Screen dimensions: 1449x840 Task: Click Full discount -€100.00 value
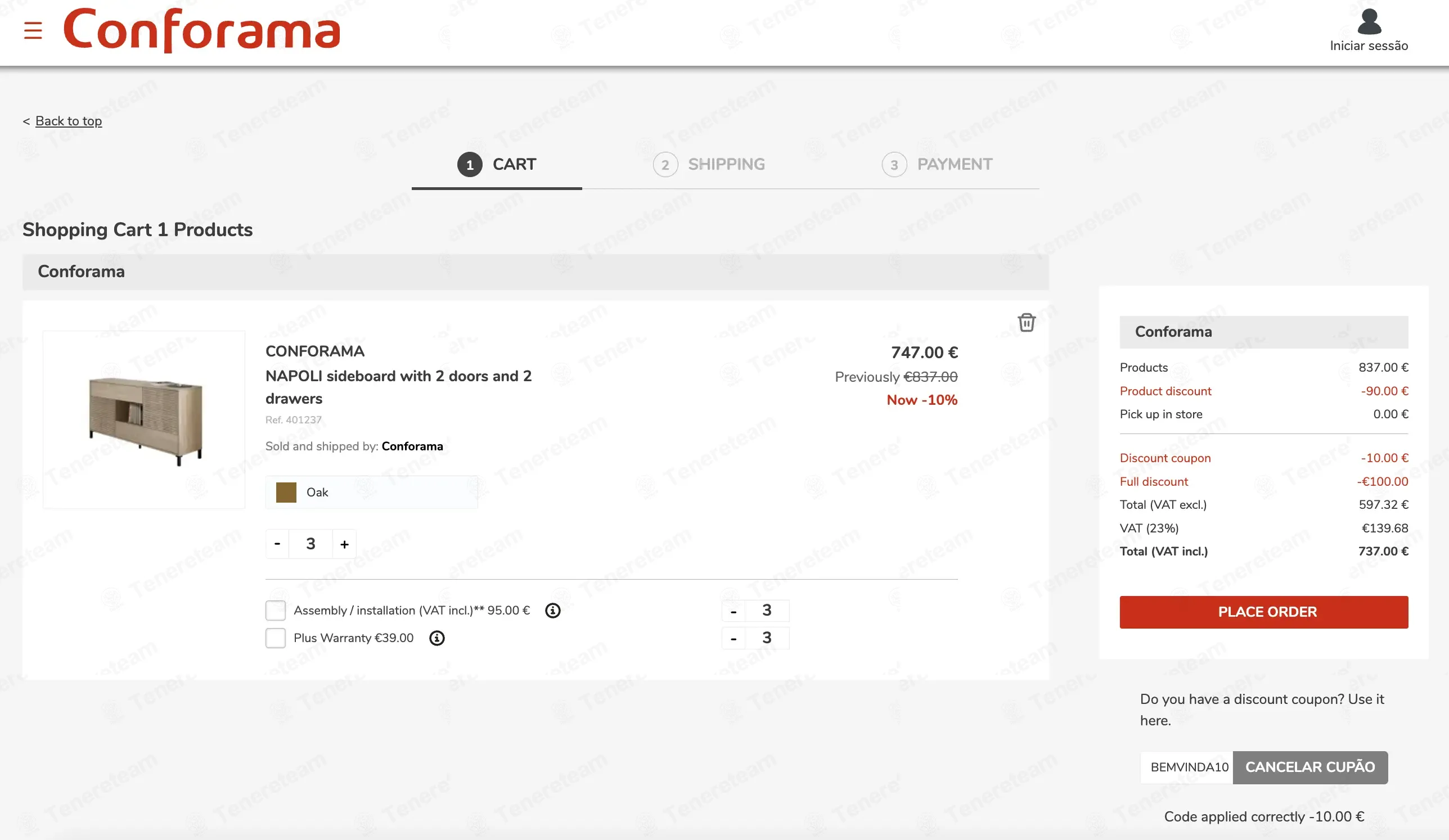1382,482
